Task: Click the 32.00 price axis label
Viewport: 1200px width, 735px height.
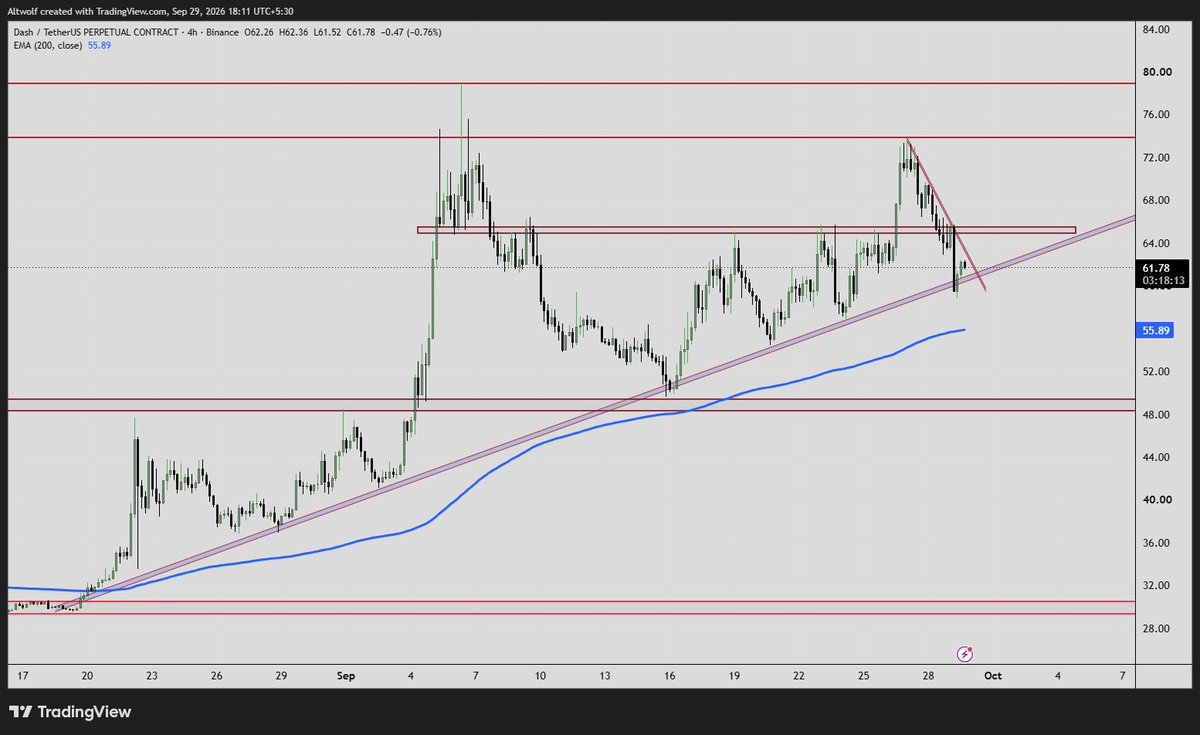Action: click(1157, 585)
